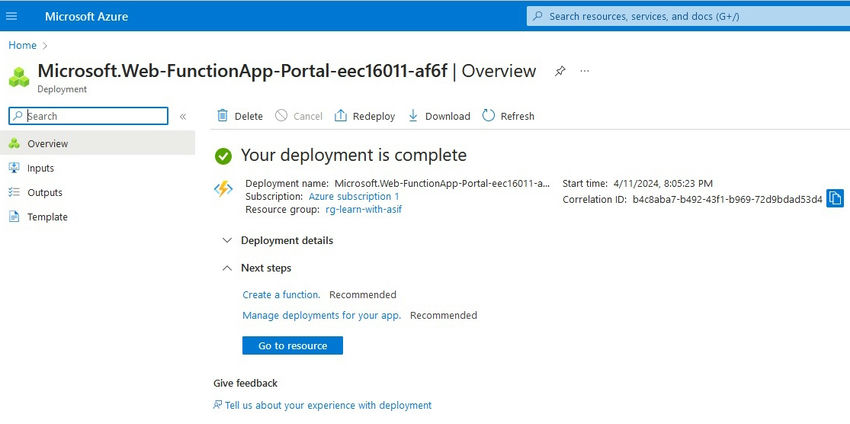Download the deployment template
This screenshot has height=424, width=850.
(439, 116)
